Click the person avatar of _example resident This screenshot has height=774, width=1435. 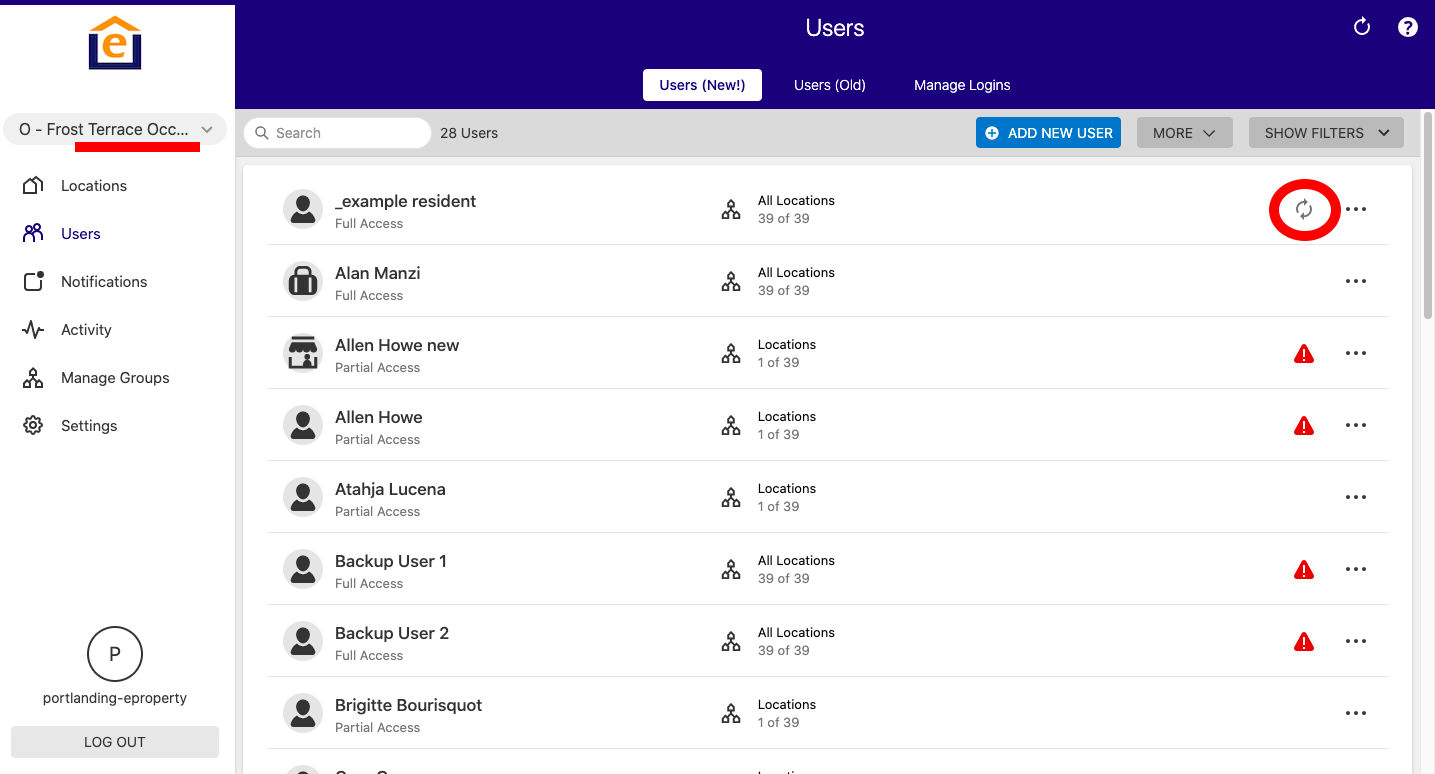pos(303,209)
